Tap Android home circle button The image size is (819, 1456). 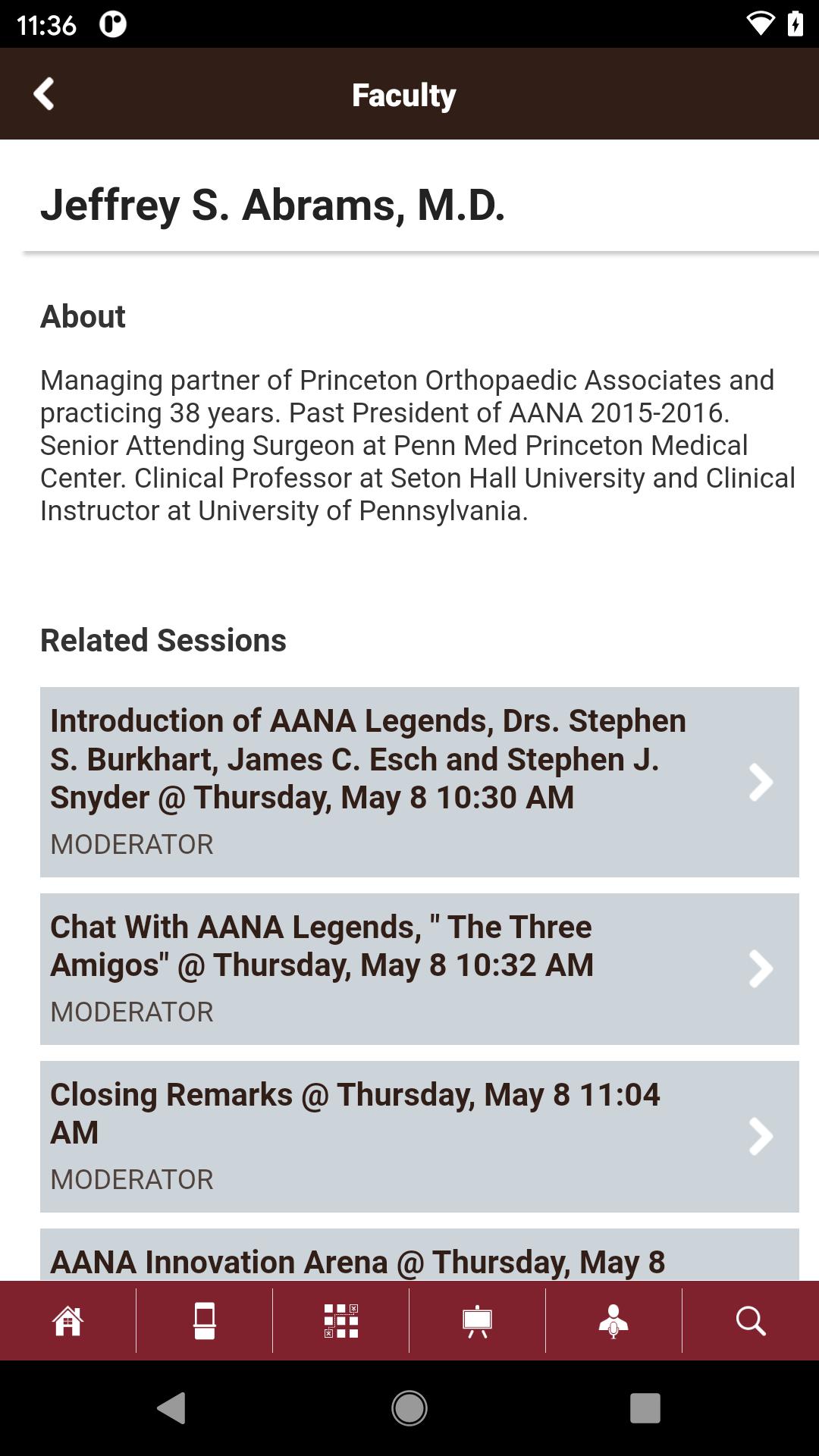click(x=409, y=1408)
